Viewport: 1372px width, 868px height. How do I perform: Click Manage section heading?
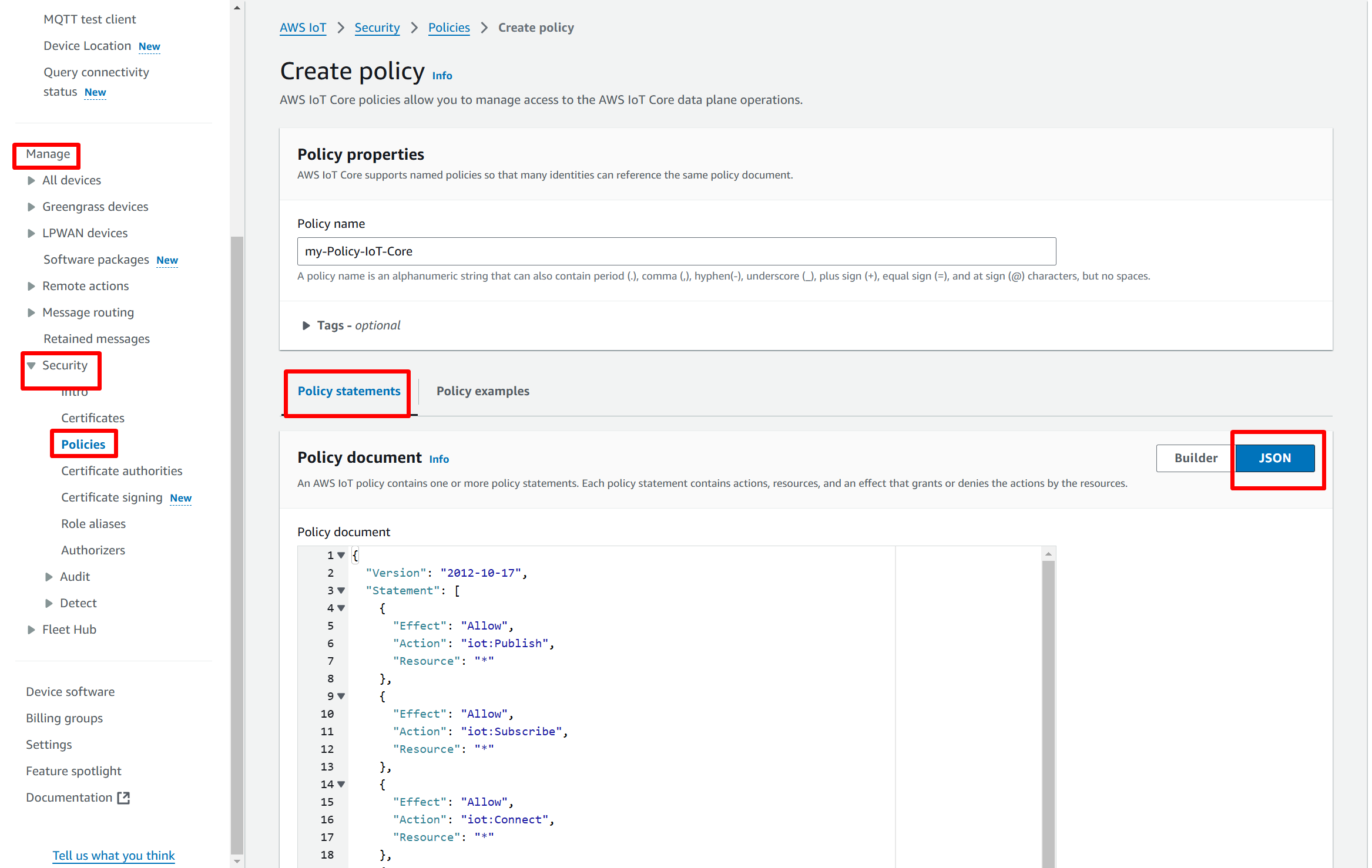point(48,154)
